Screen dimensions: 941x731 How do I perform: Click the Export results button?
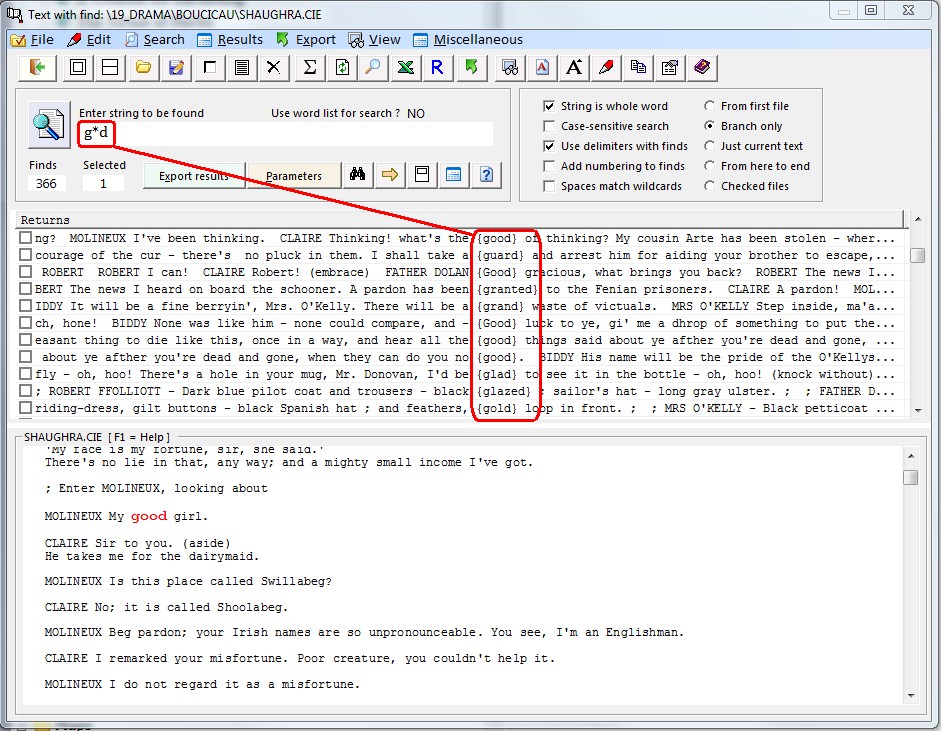tap(194, 176)
